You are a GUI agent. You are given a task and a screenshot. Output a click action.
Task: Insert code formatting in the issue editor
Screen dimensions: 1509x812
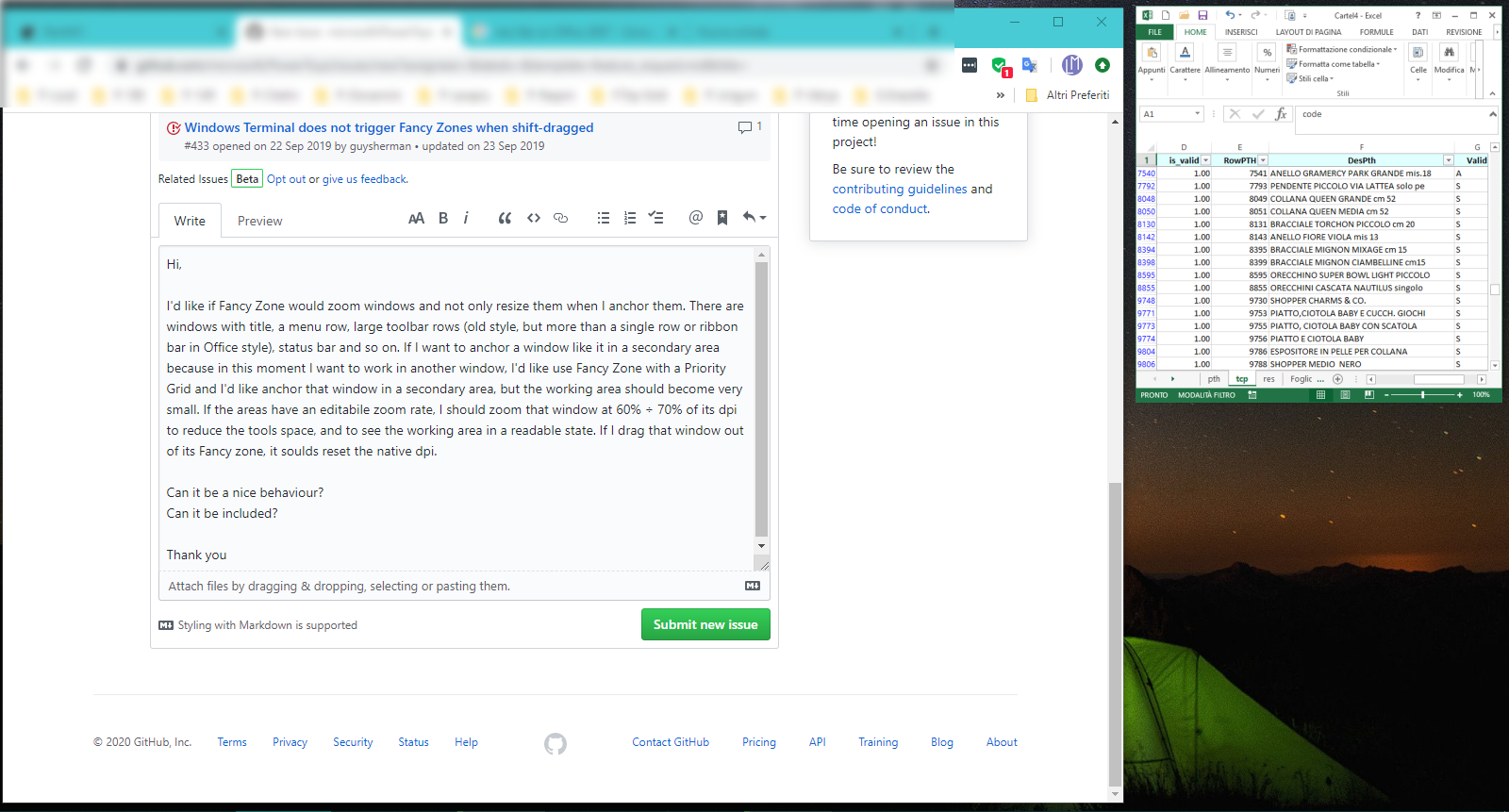(534, 218)
